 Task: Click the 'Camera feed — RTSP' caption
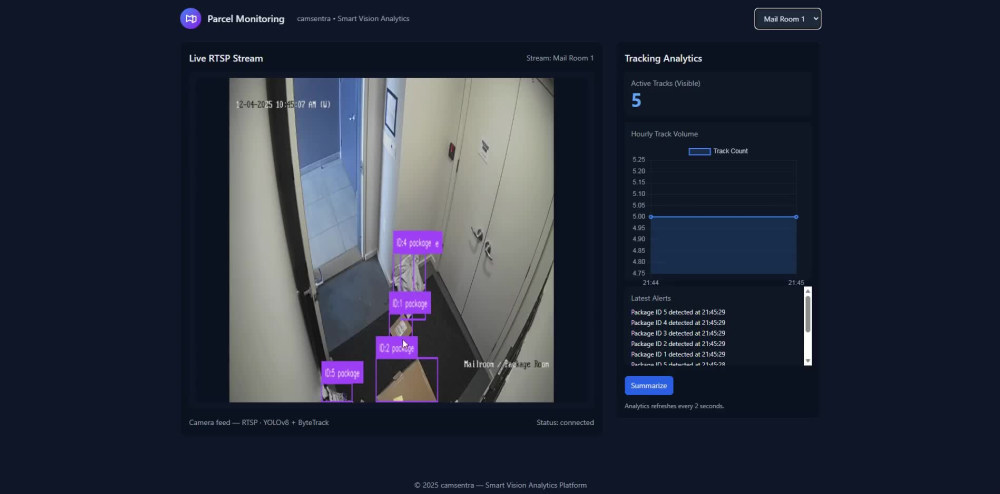(259, 423)
